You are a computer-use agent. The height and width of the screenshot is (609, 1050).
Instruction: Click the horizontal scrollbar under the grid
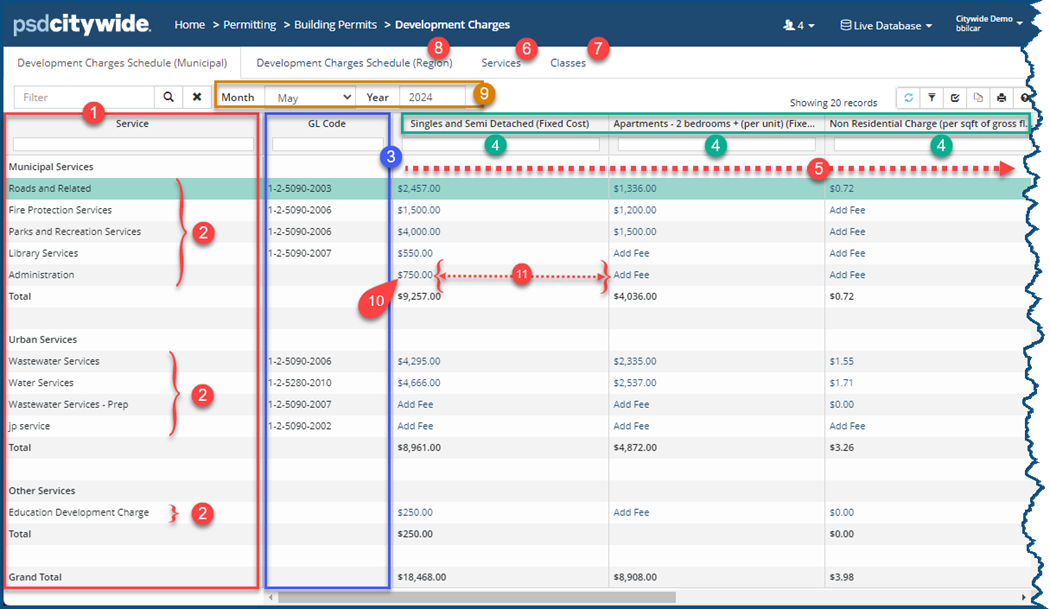pos(476,597)
